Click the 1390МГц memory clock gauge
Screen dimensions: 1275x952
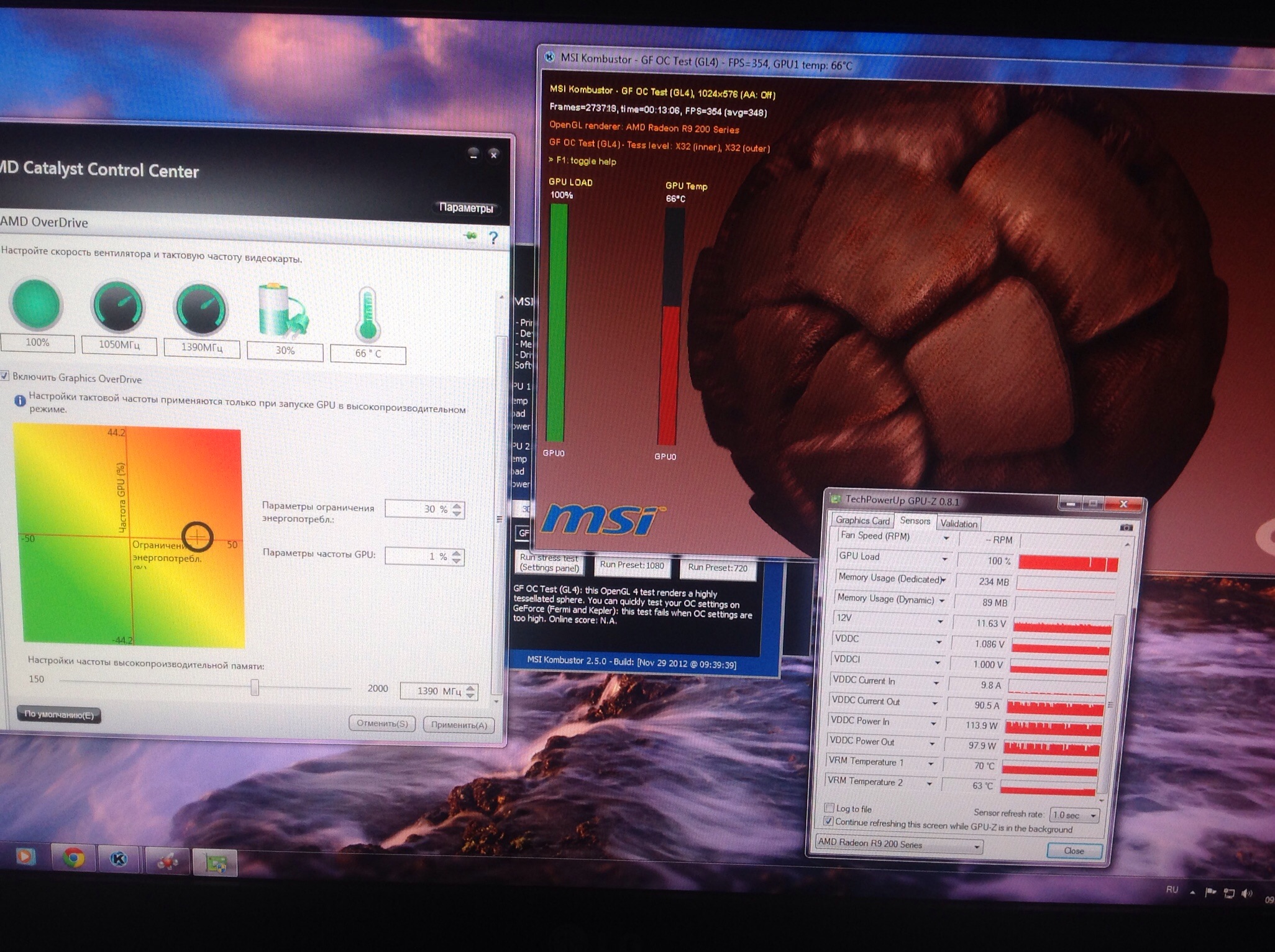click(201, 309)
